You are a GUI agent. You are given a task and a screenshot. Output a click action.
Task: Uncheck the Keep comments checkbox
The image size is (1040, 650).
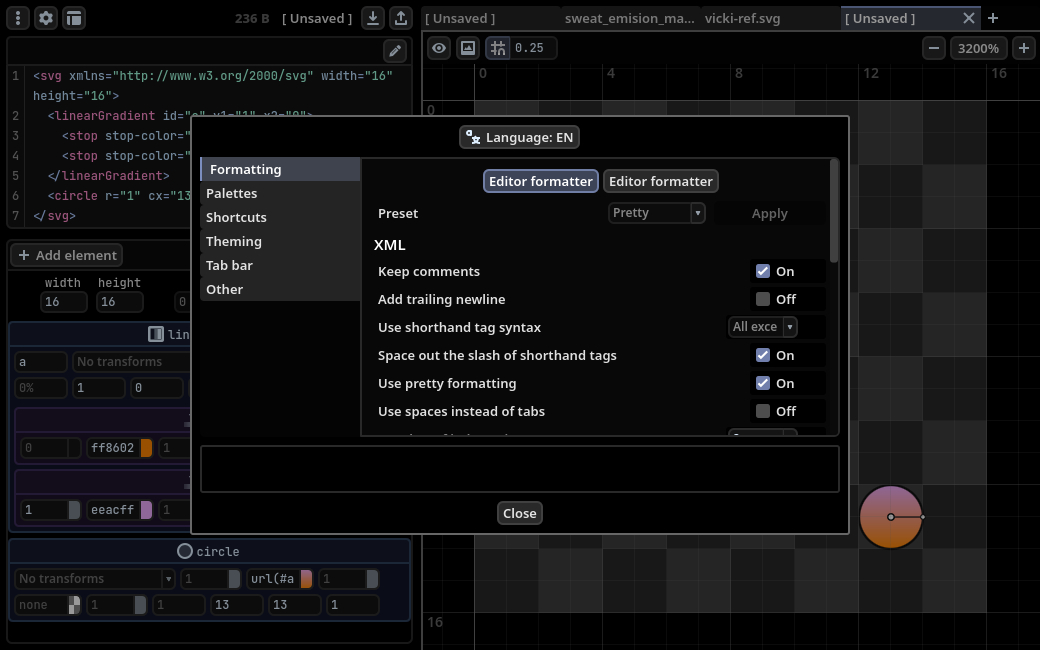(763, 271)
